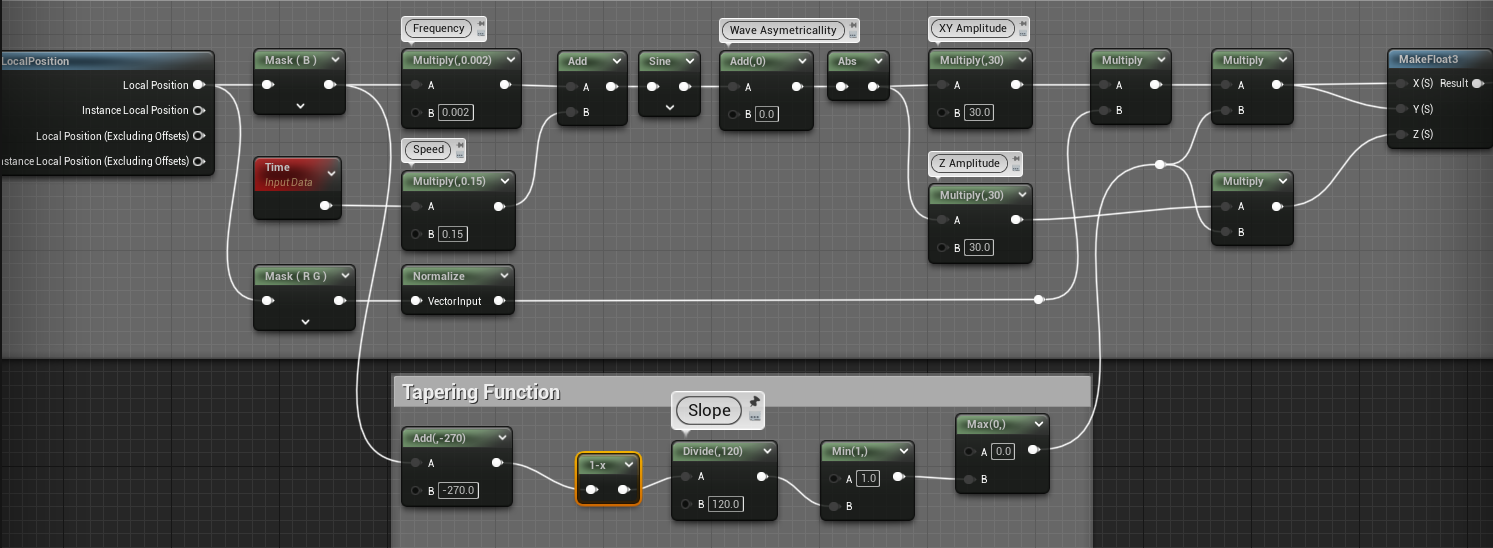Click the Time node output pin
The width and height of the screenshot is (1493, 548).
coord(325,206)
